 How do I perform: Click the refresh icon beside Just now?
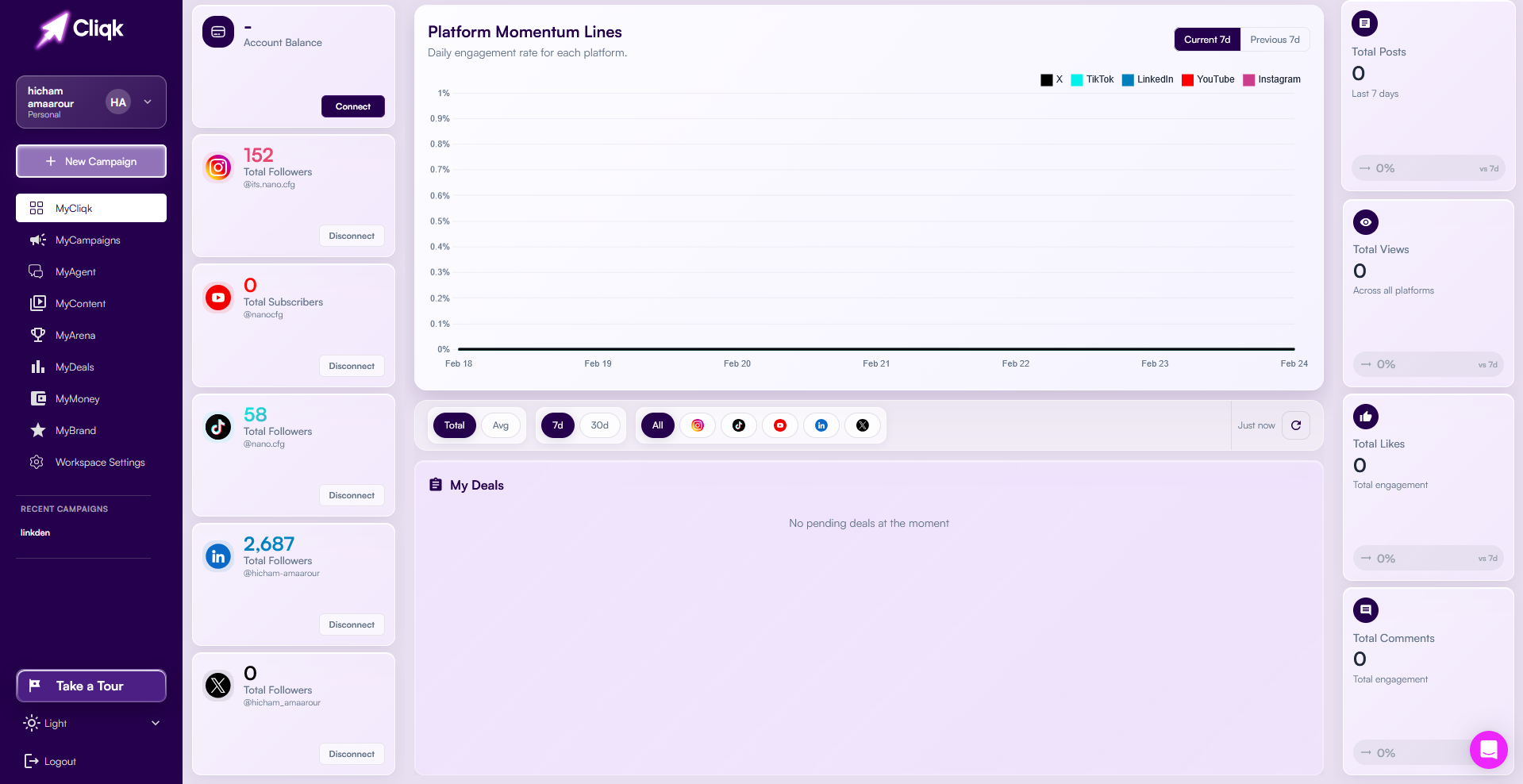(x=1296, y=425)
